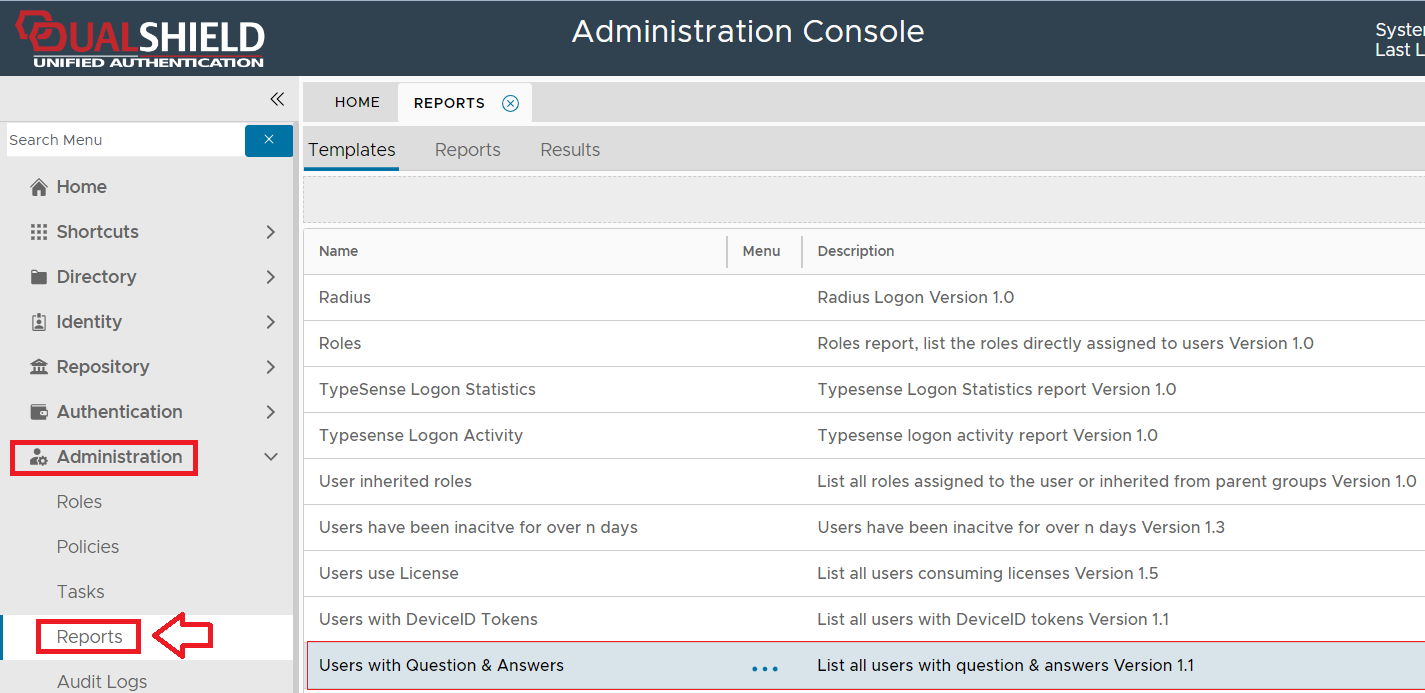The image size is (1425, 693).
Task: Collapse the Administration section chevron
Action: (270, 457)
